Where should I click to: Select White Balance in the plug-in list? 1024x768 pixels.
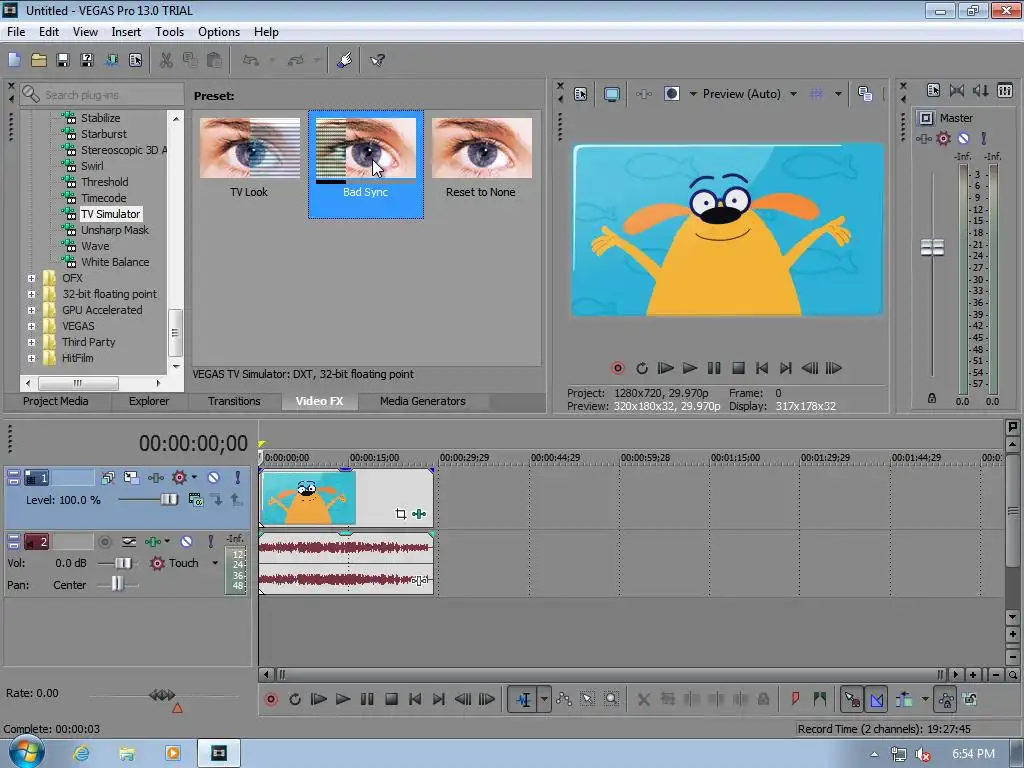click(115, 262)
